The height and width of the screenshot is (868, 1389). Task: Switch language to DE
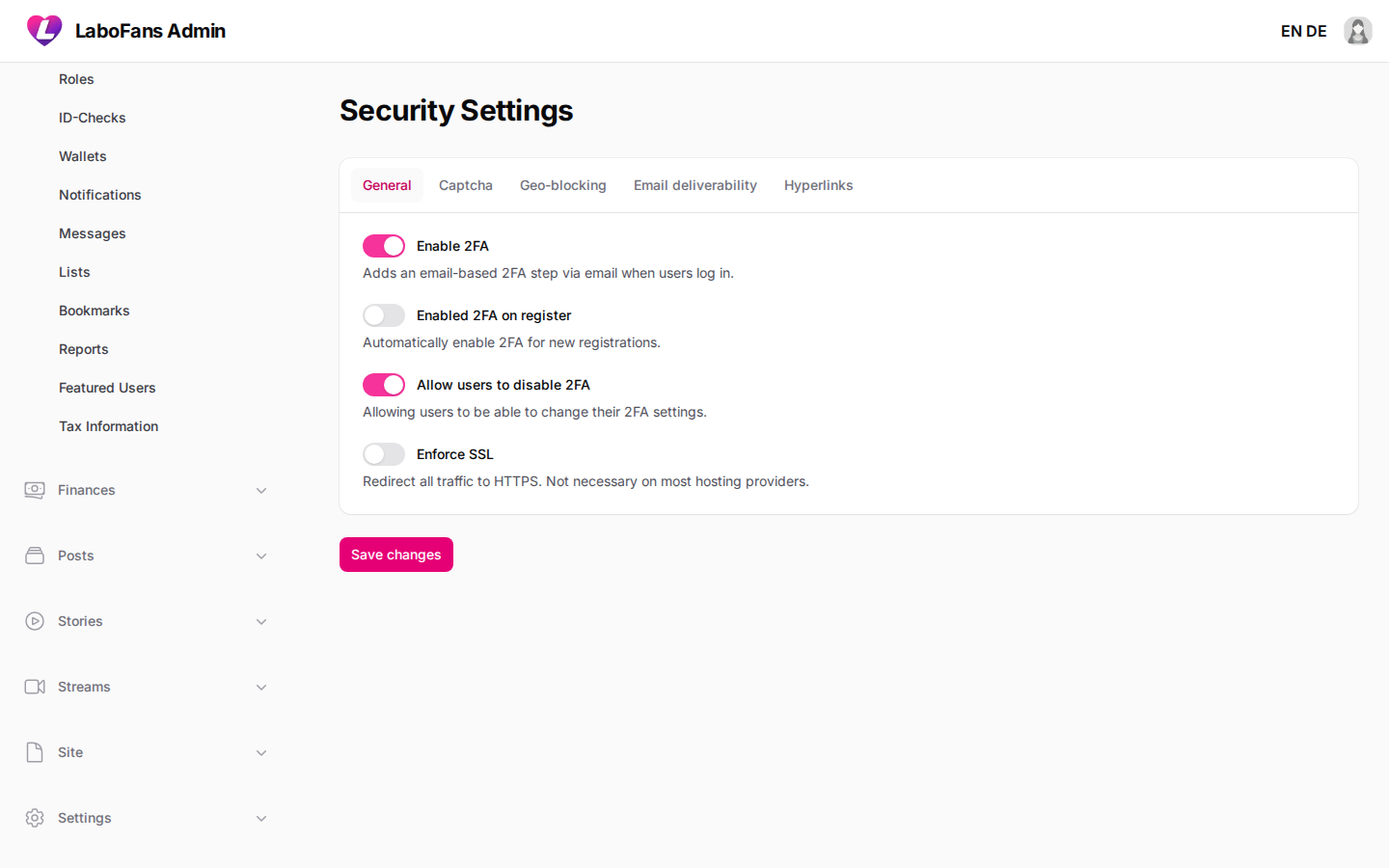coord(1317,31)
